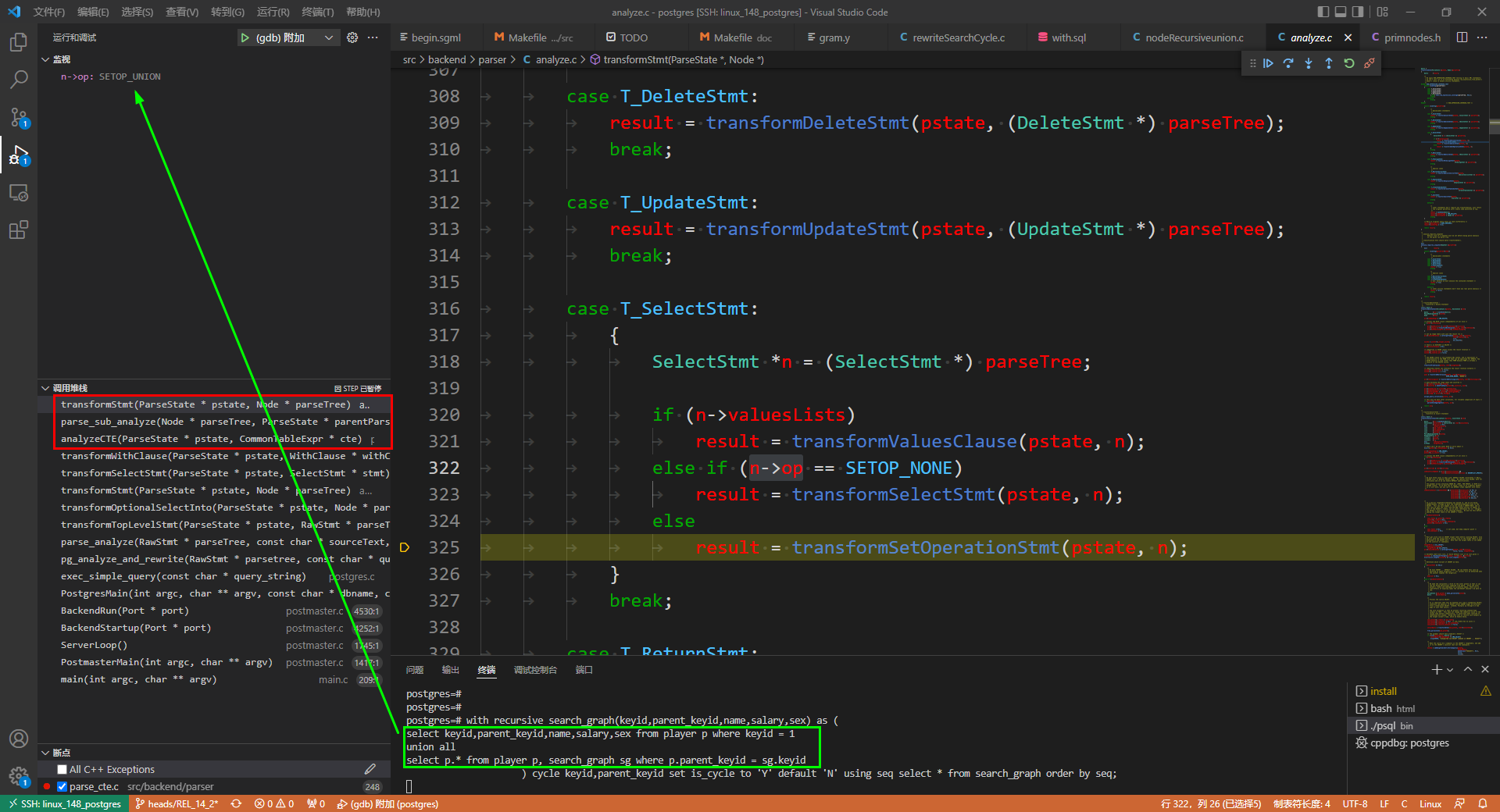Click Step Over in the debug toolbar
Screen dimensions: 1500x812
[x=1288, y=63]
